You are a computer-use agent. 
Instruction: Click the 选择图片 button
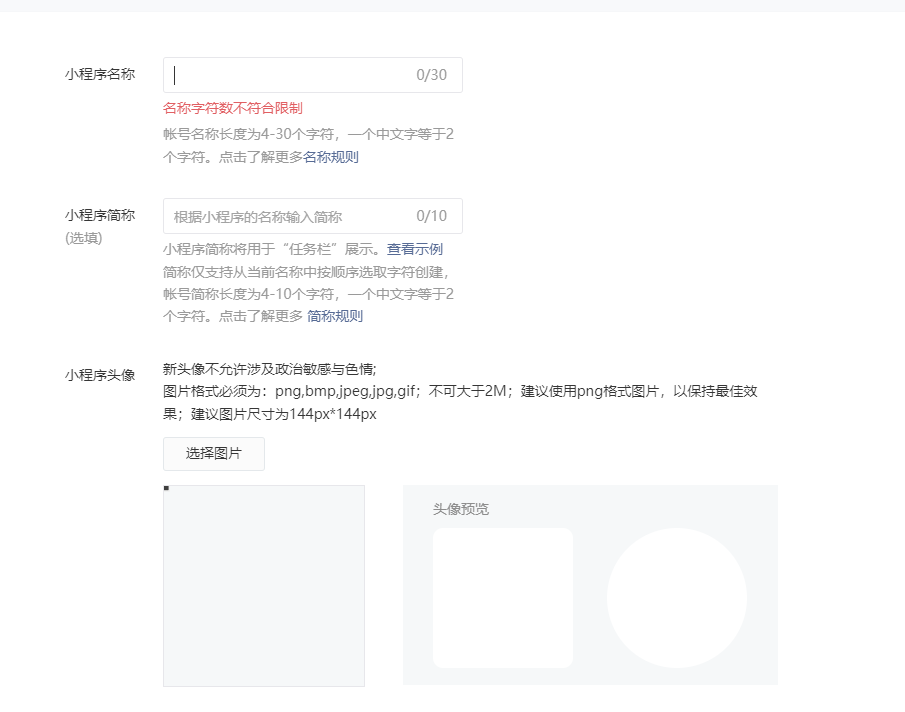[214, 454]
